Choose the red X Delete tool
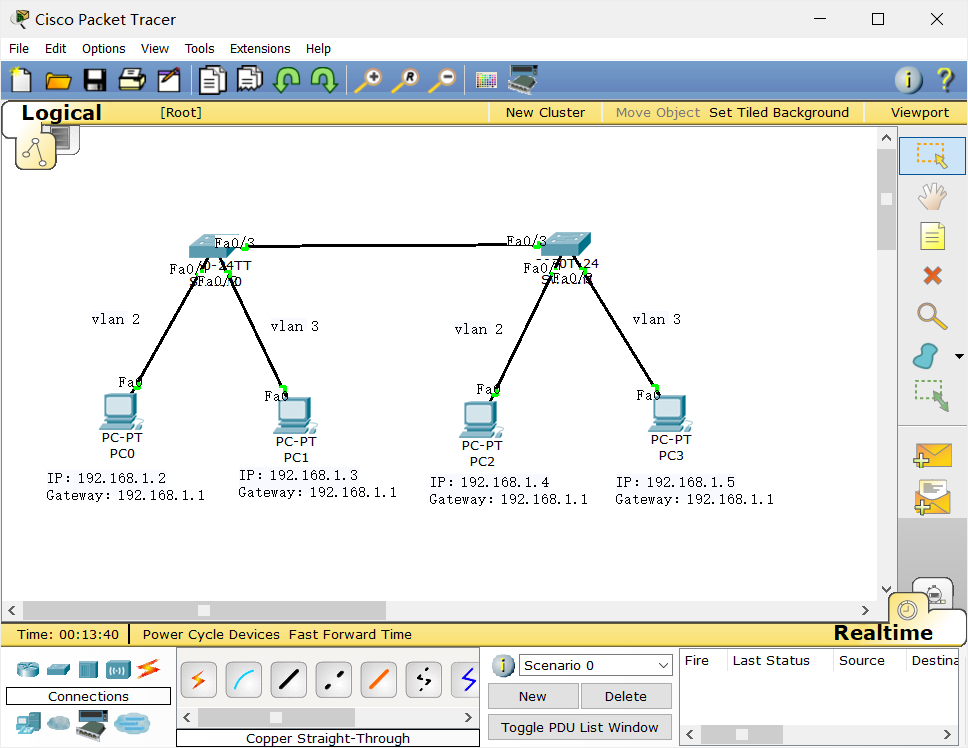Image resolution: width=968 pixels, height=748 pixels. click(x=932, y=275)
